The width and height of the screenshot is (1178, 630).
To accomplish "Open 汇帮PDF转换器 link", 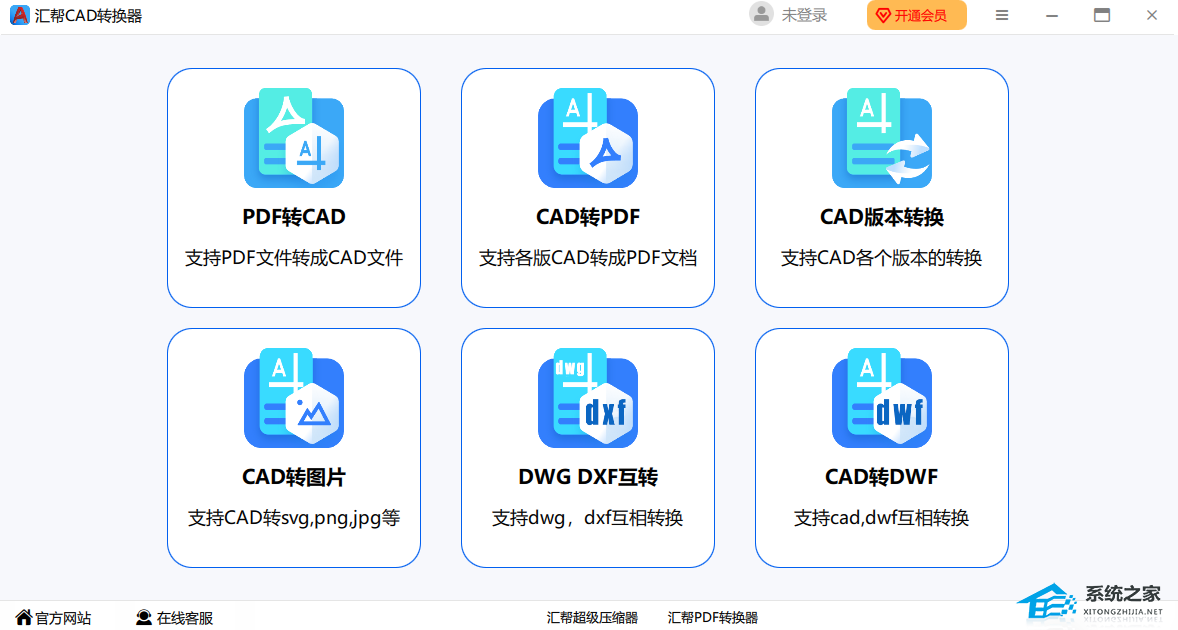I will (x=713, y=618).
